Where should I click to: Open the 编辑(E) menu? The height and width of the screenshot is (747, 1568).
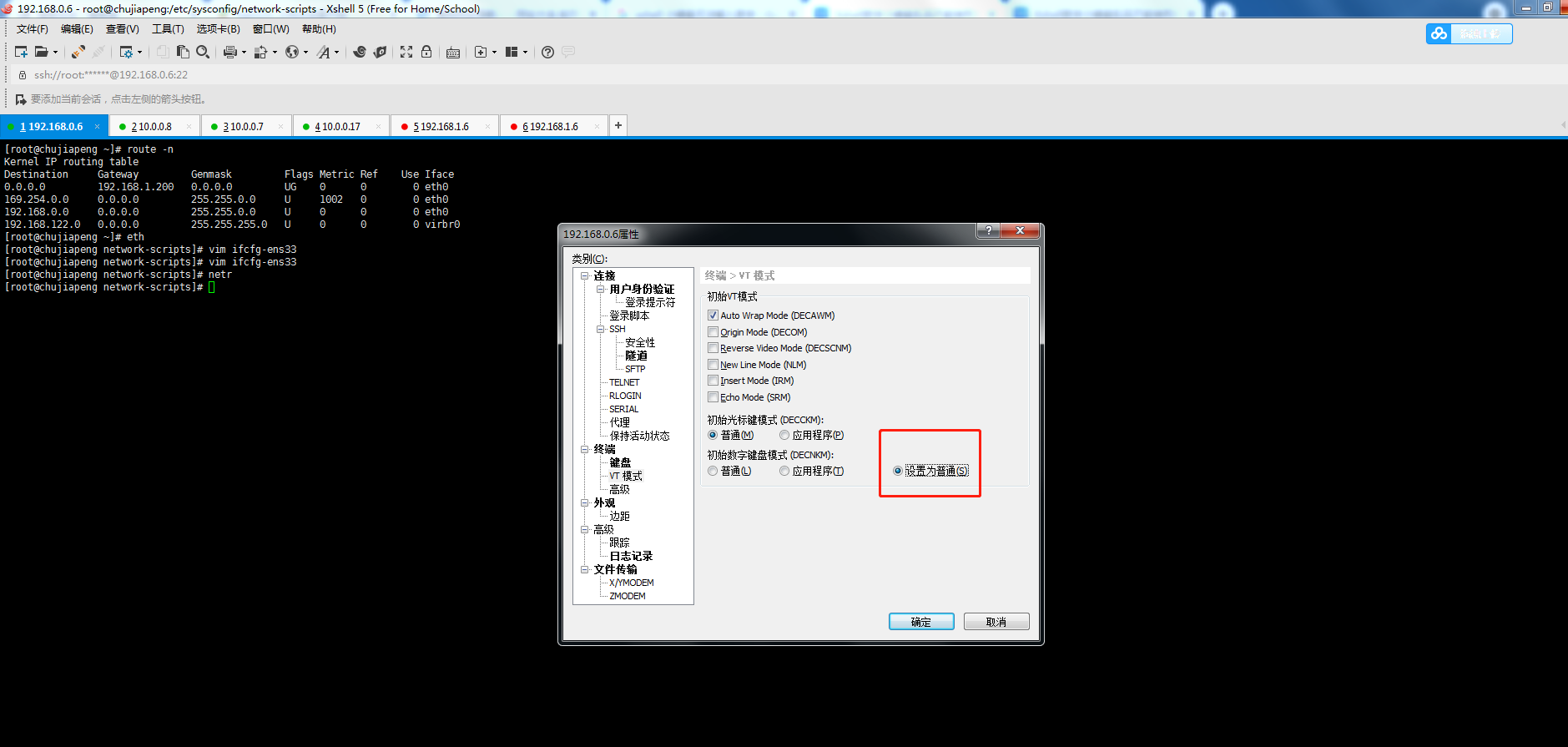pos(77,29)
